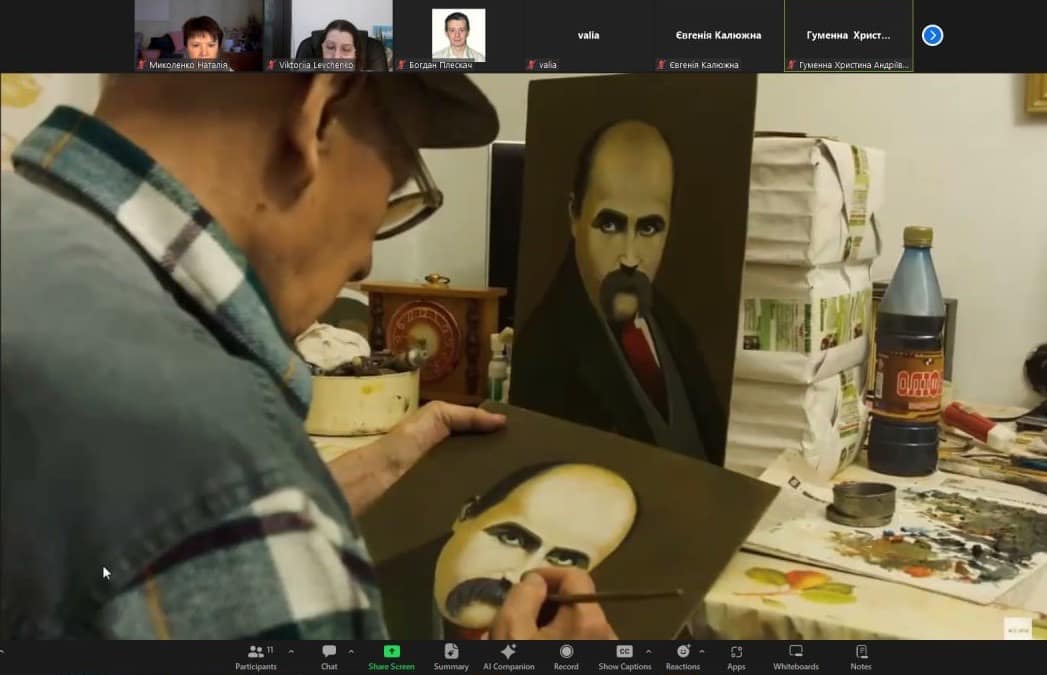Expand the Participants options arrow
Image resolution: width=1047 pixels, height=675 pixels.
coord(291,651)
